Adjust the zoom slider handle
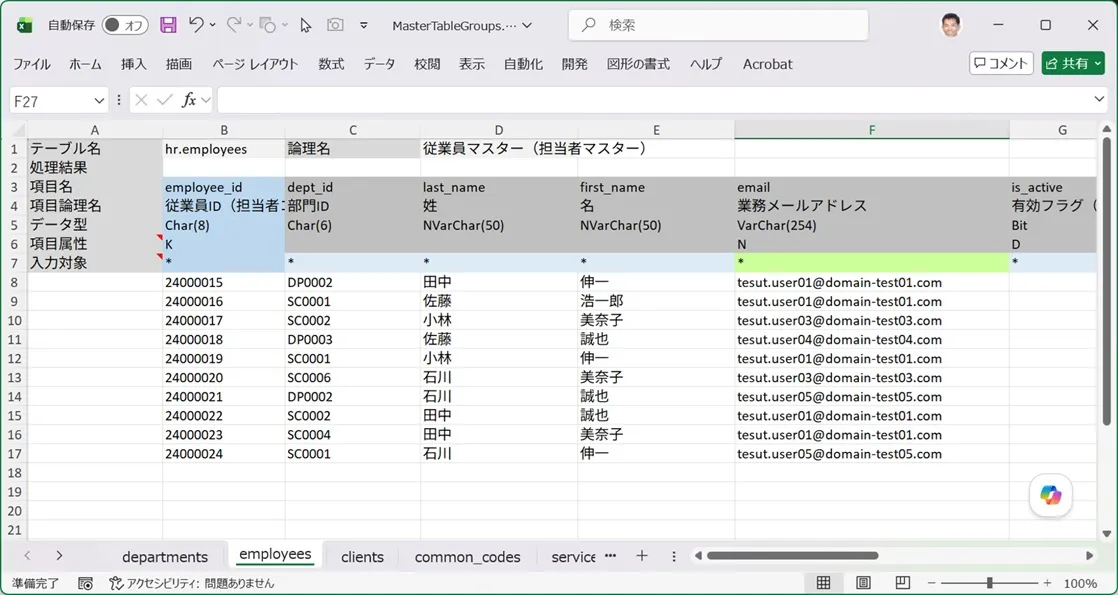 tap(990, 584)
